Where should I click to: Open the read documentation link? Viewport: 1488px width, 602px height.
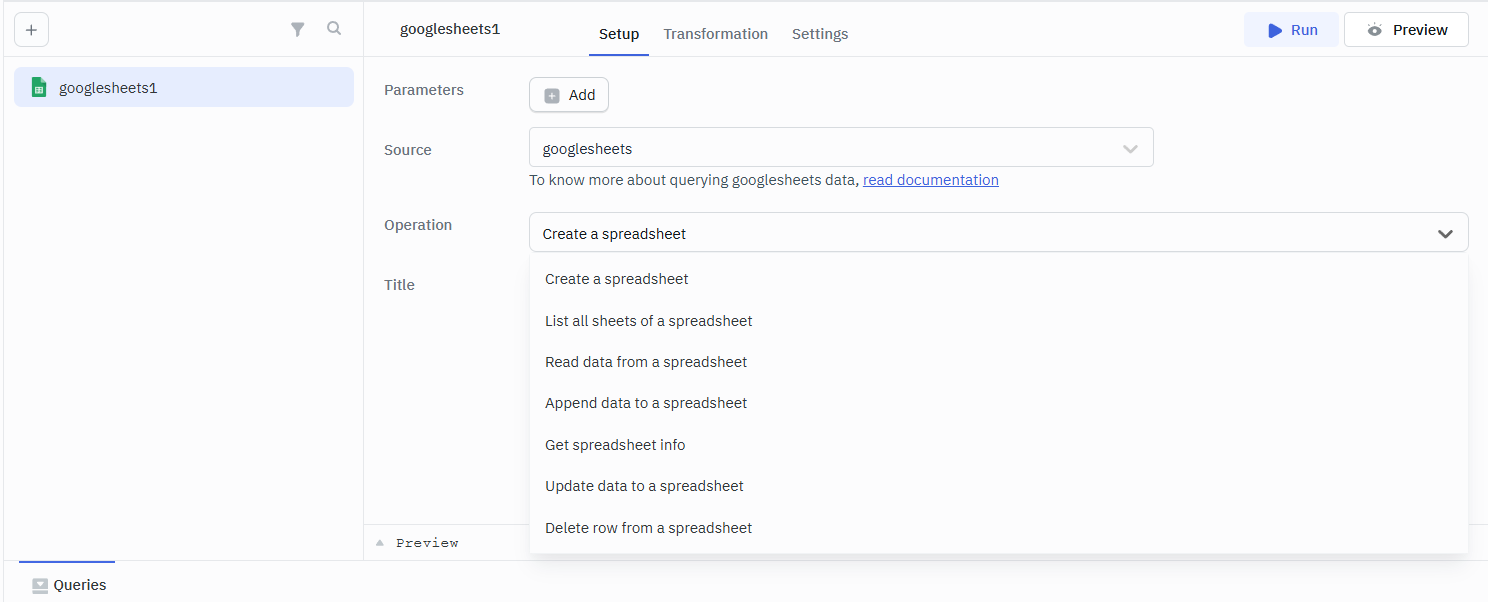(930, 180)
